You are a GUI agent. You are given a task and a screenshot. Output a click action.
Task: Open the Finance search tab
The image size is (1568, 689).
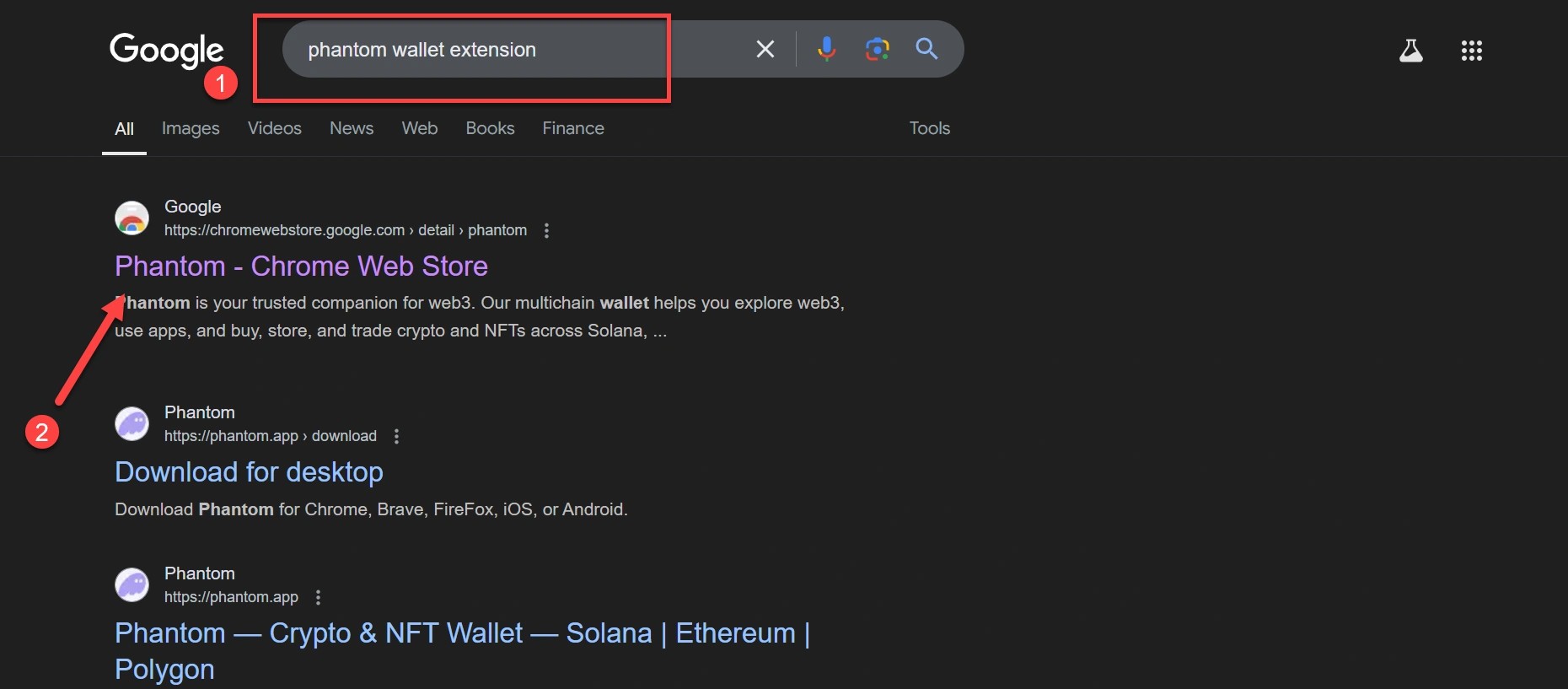572,128
